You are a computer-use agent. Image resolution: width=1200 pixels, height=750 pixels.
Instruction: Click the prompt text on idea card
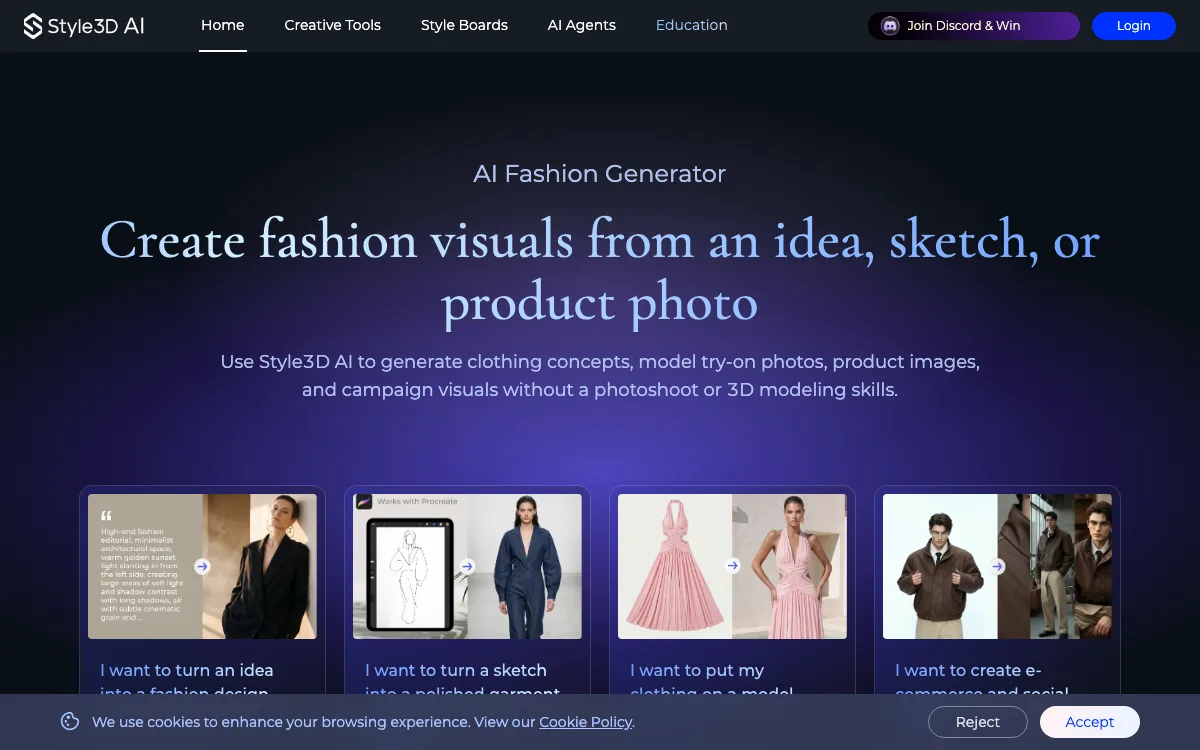pos(141,574)
